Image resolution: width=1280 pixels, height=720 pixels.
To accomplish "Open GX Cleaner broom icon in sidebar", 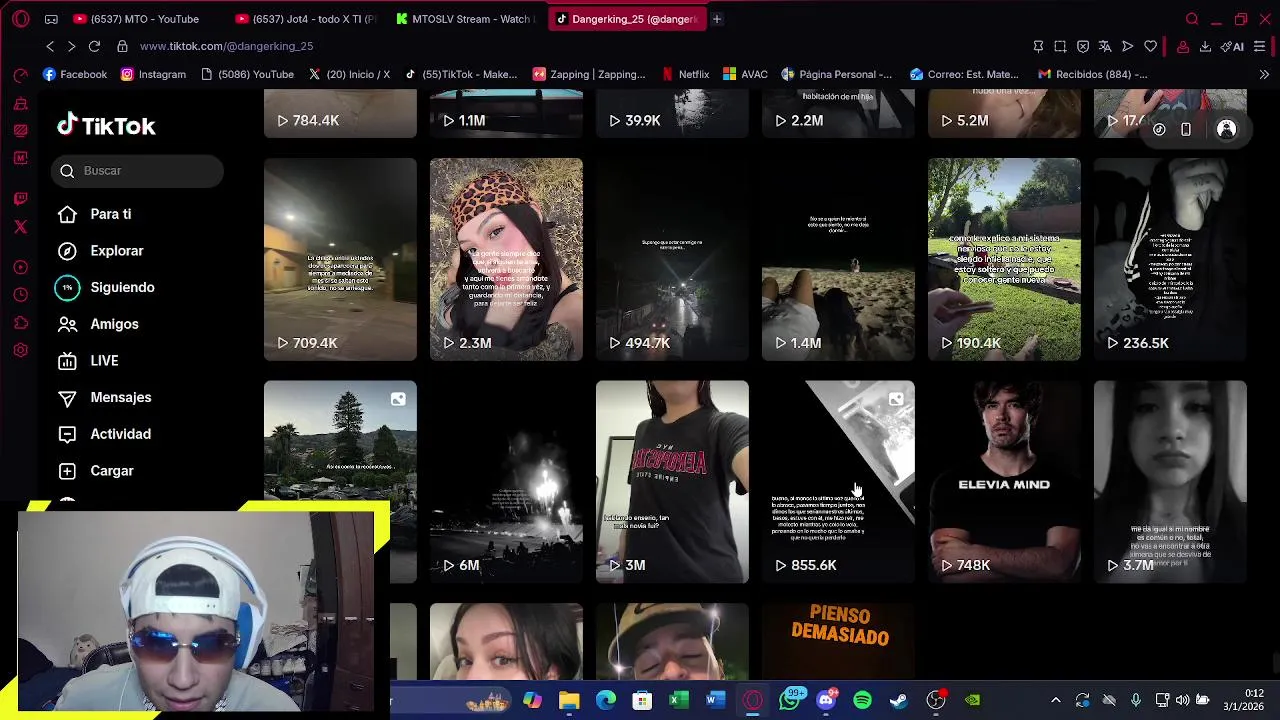I will point(20,103).
